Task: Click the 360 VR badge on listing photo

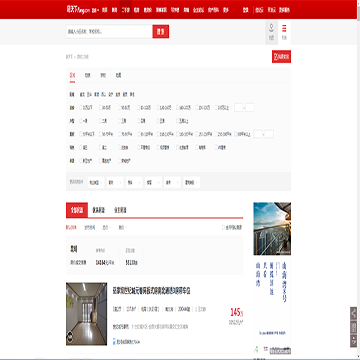Action: coord(70,338)
